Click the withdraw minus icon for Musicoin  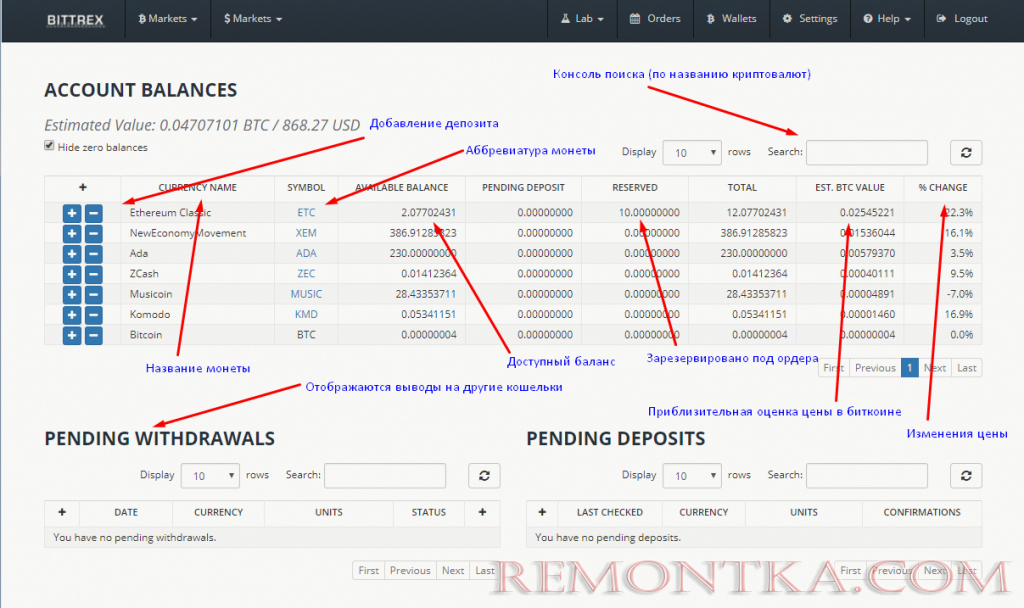click(x=93, y=295)
